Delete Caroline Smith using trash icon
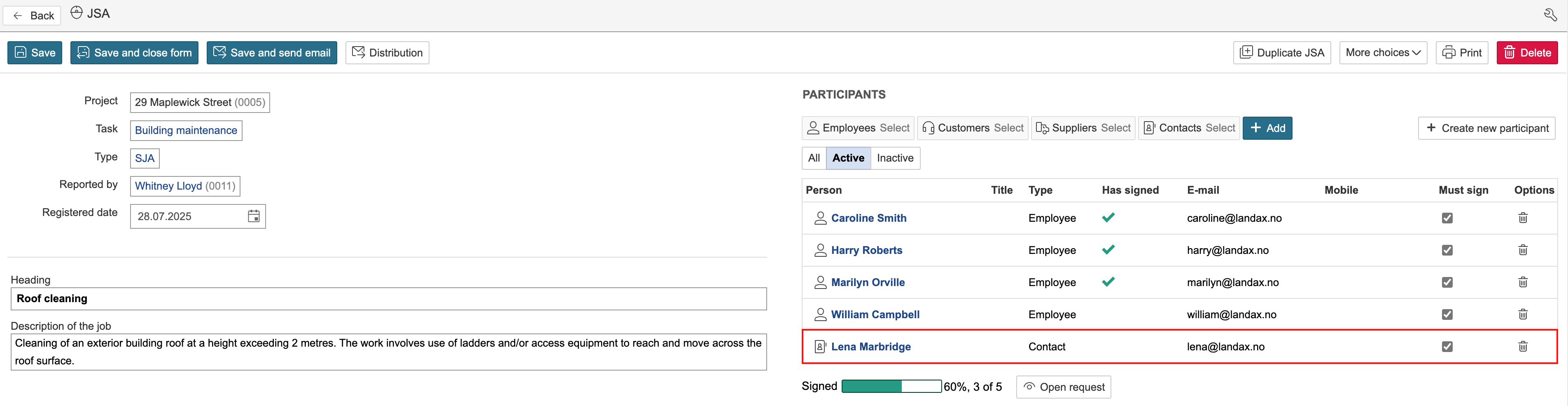 tap(1522, 218)
